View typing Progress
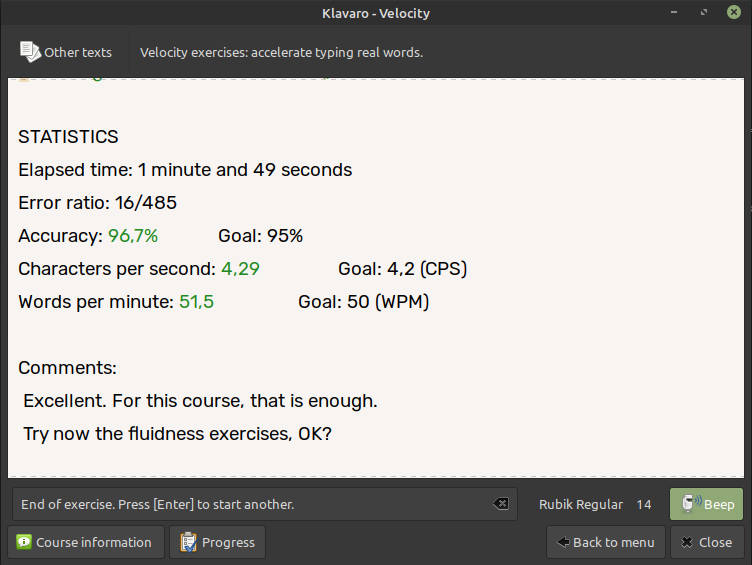The height and width of the screenshot is (565, 752). [217, 542]
